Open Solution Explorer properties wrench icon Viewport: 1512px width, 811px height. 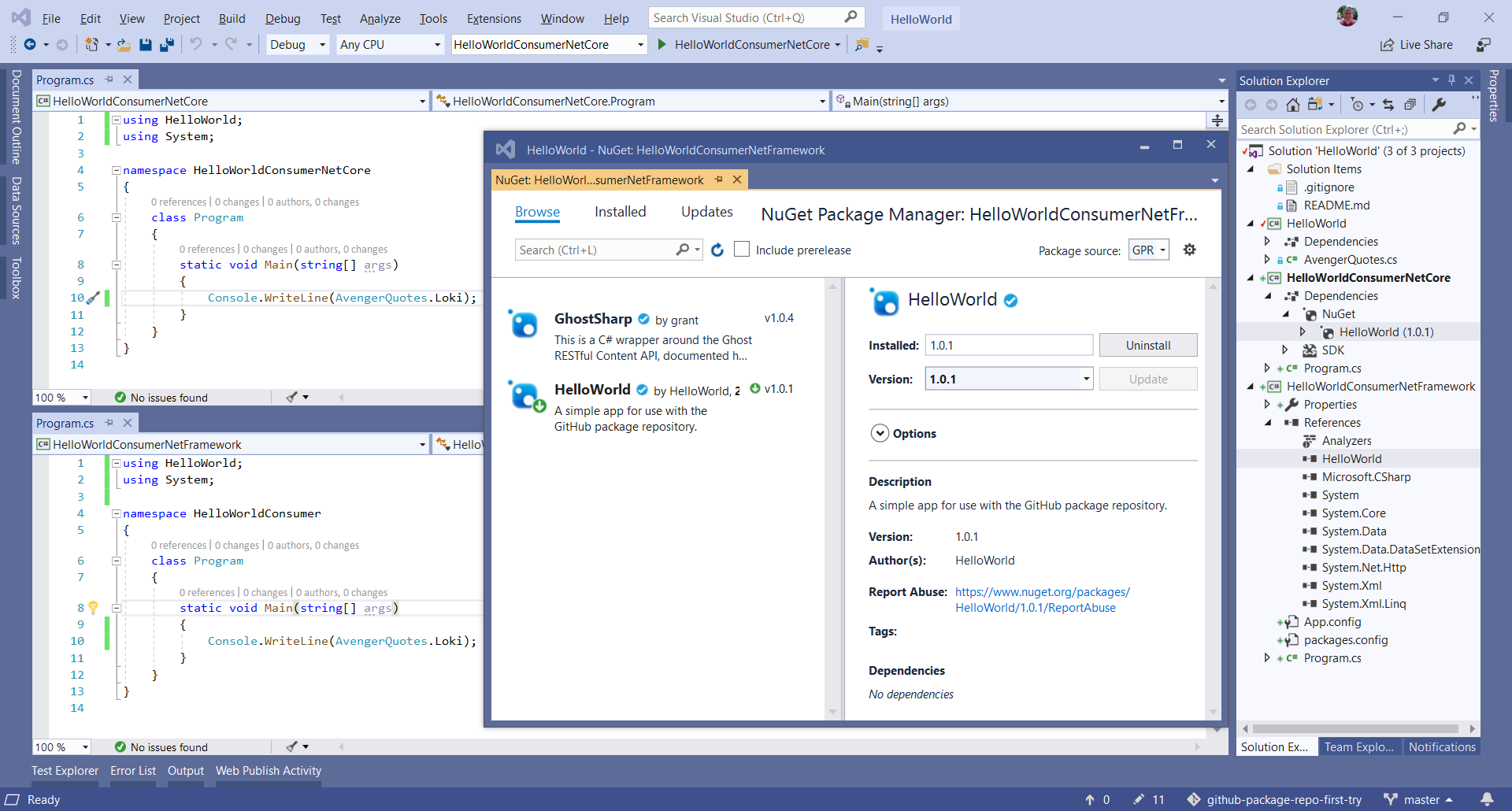tap(1439, 105)
